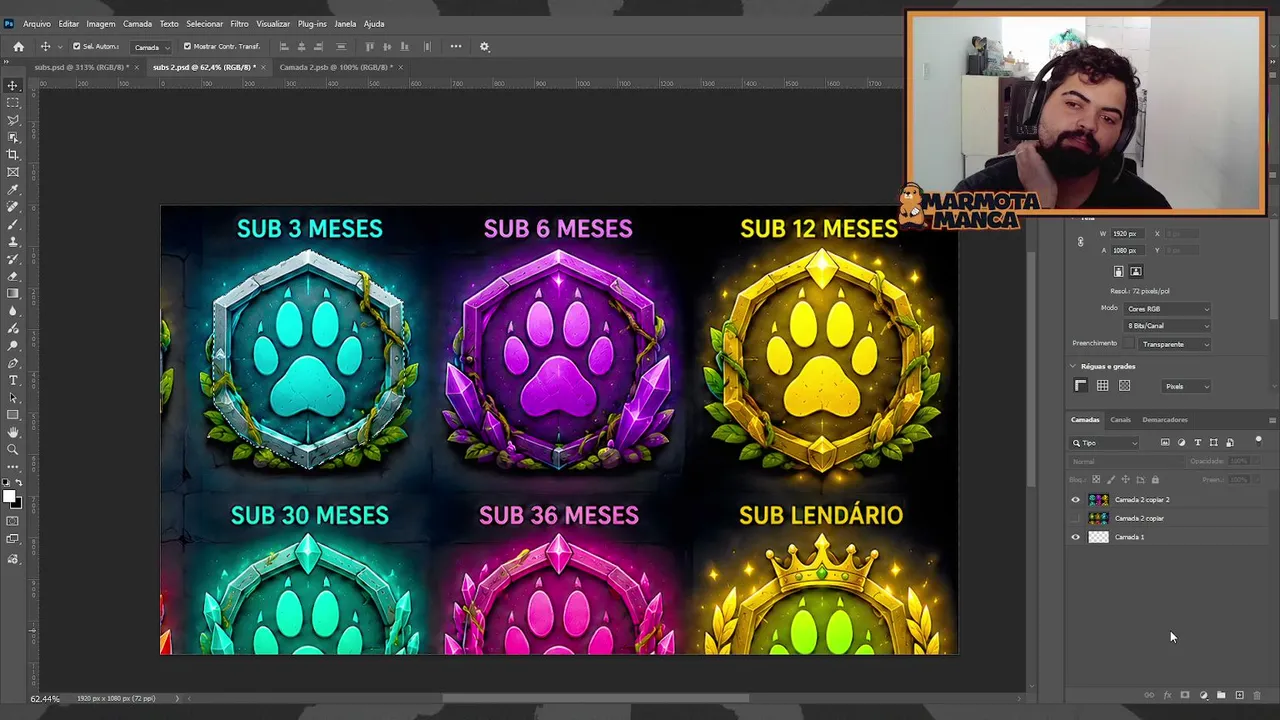This screenshot has height=720, width=1280.
Task: Toggle rulers in Réguas e grades
Action: (x=1081, y=386)
